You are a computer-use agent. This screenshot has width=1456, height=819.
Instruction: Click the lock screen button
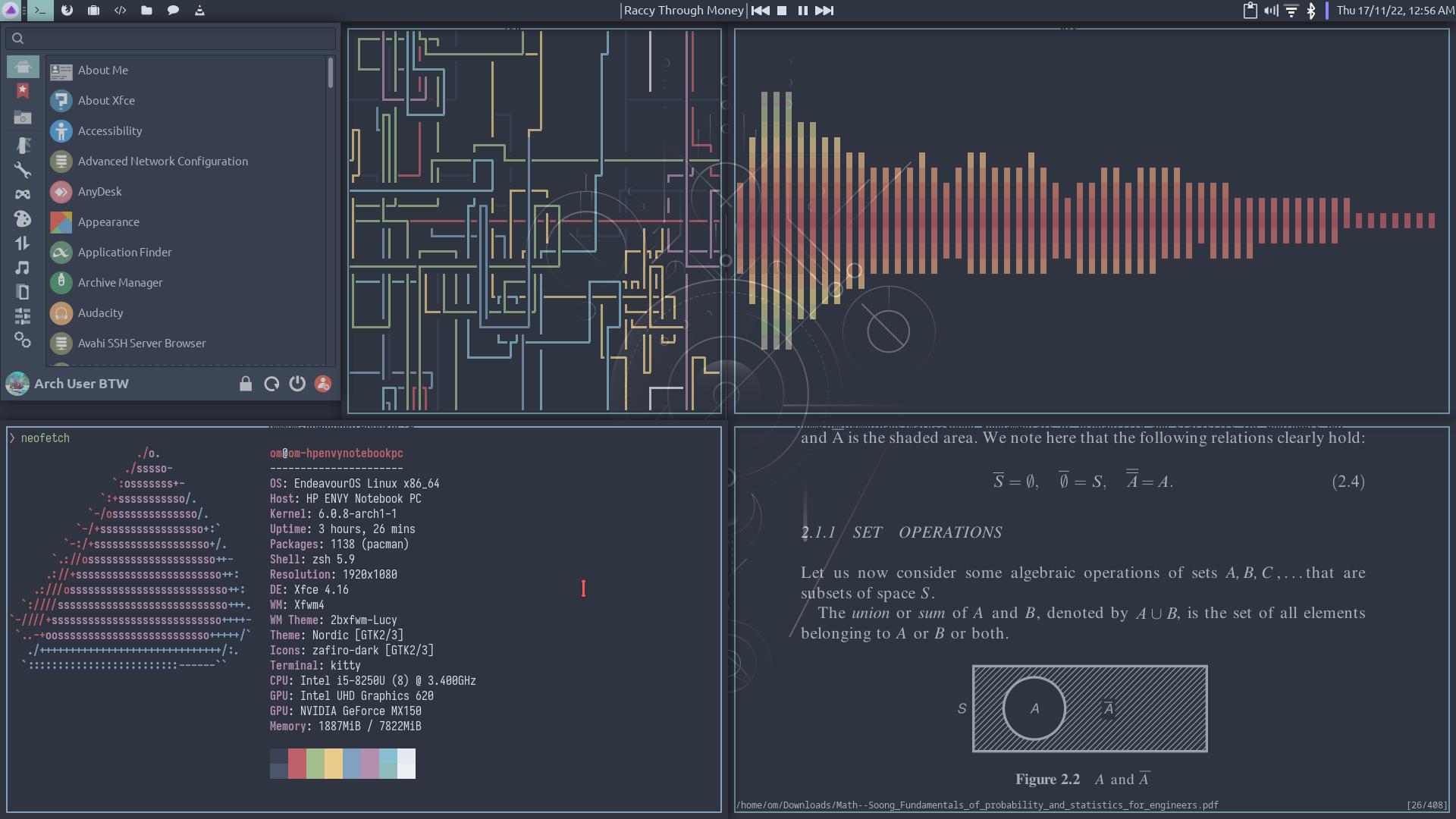(246, 384)
